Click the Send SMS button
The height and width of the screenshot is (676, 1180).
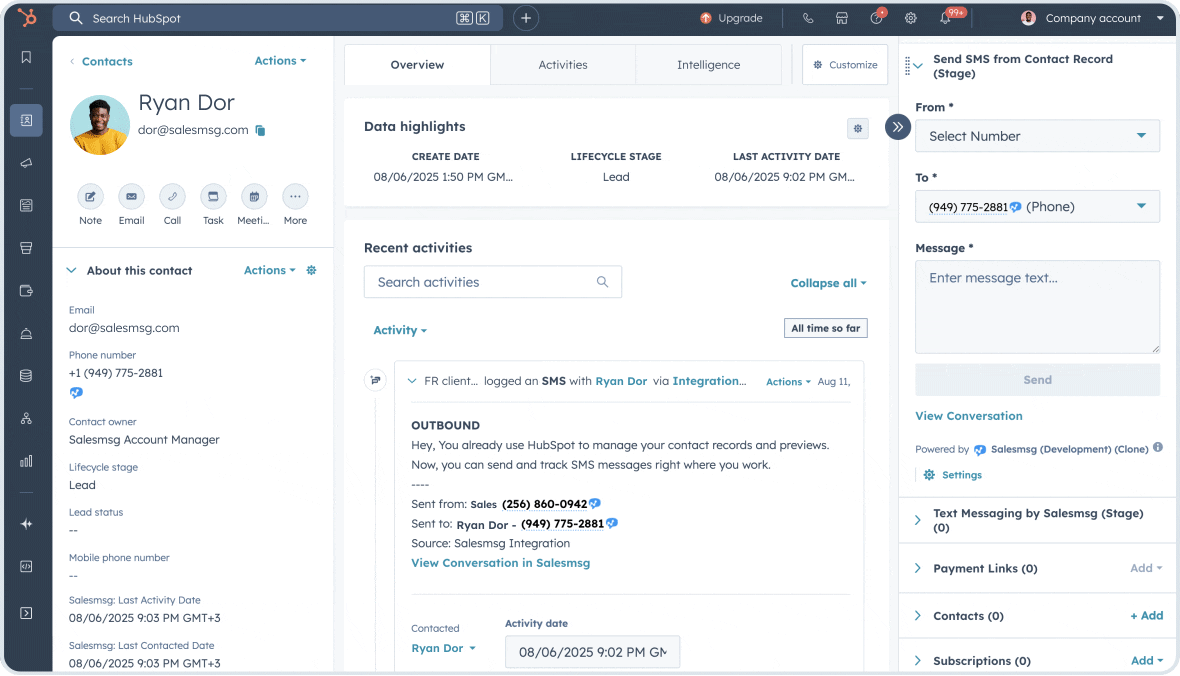[x=1037, y=380]
